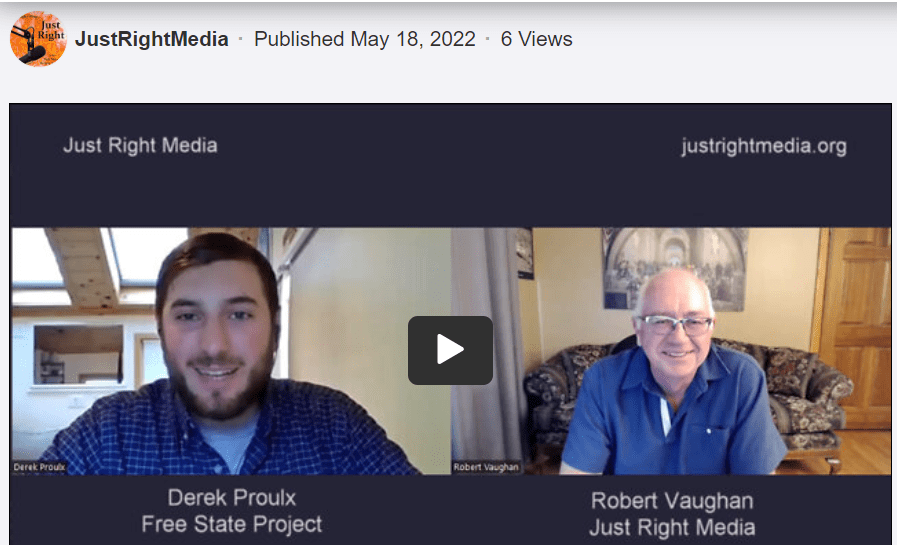This screenshot has width=897, height=545.
Task: Click the 'Published May 18, 2022' date text
Action: pos(365,39)
